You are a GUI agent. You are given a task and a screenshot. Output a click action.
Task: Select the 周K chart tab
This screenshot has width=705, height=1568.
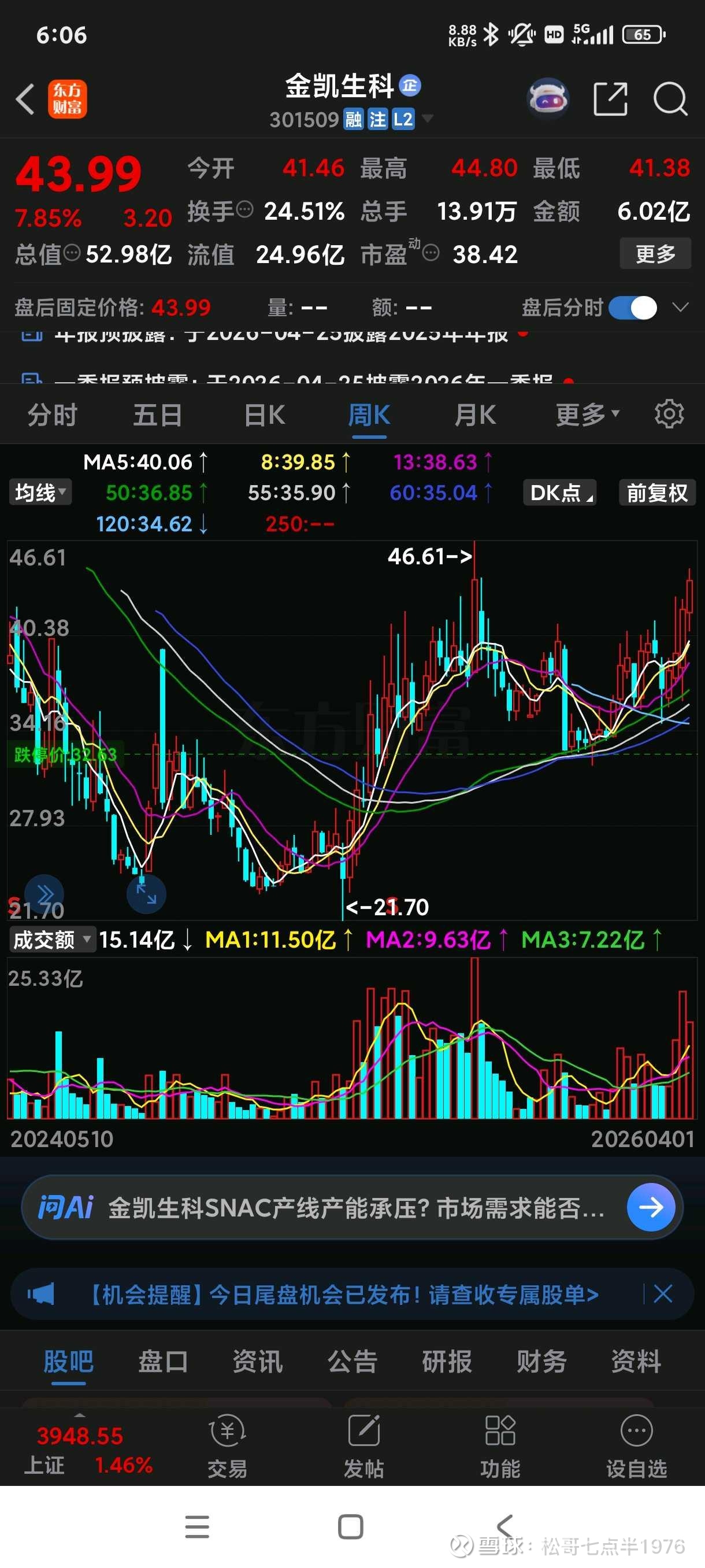coord(369,415)
